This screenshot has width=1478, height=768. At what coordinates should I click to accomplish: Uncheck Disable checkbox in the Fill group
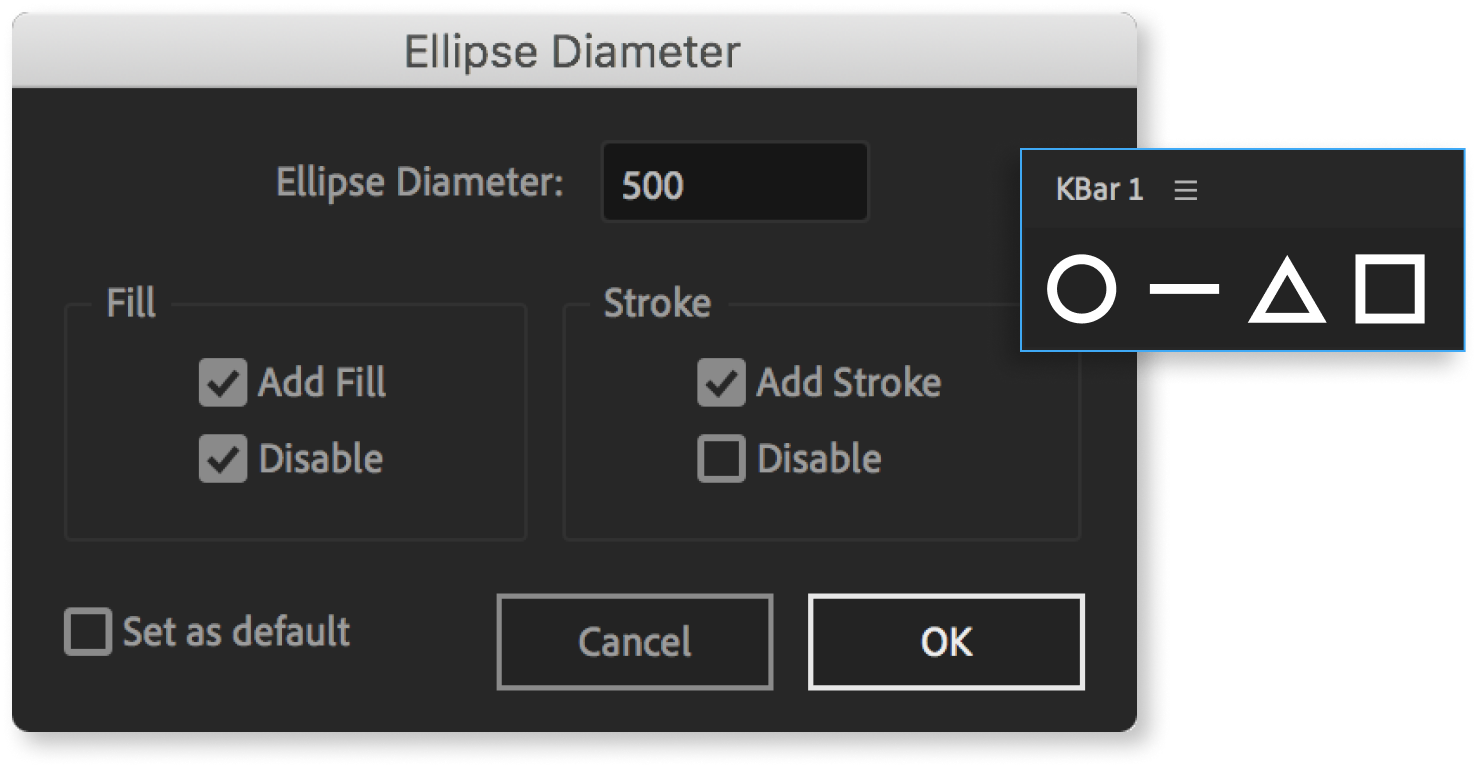(222, 459)
